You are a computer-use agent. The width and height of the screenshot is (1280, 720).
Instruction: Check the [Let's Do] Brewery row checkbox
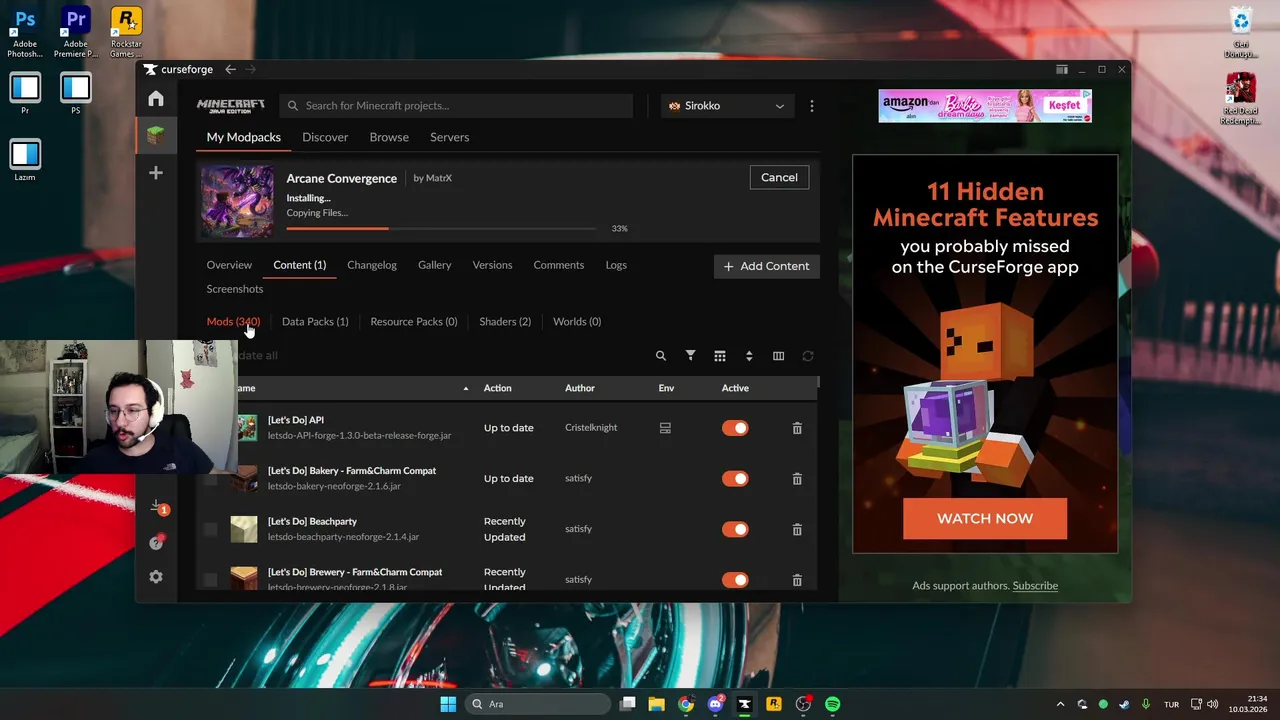(210, 580)
